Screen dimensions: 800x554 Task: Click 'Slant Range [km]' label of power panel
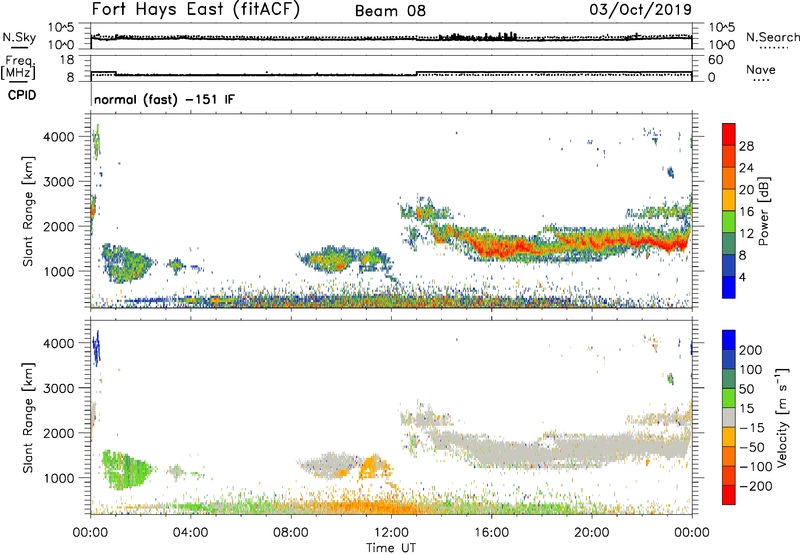coord(28,211)
